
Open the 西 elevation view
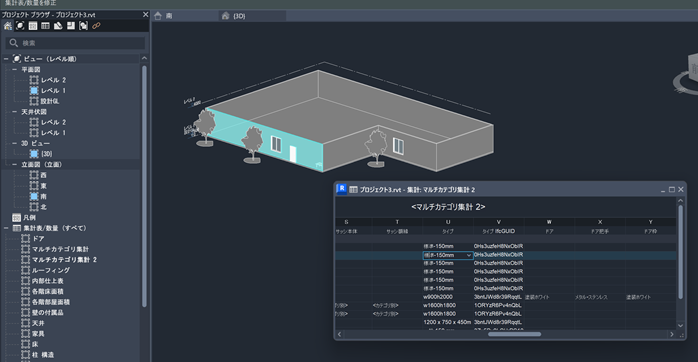(x=43, y=175)
